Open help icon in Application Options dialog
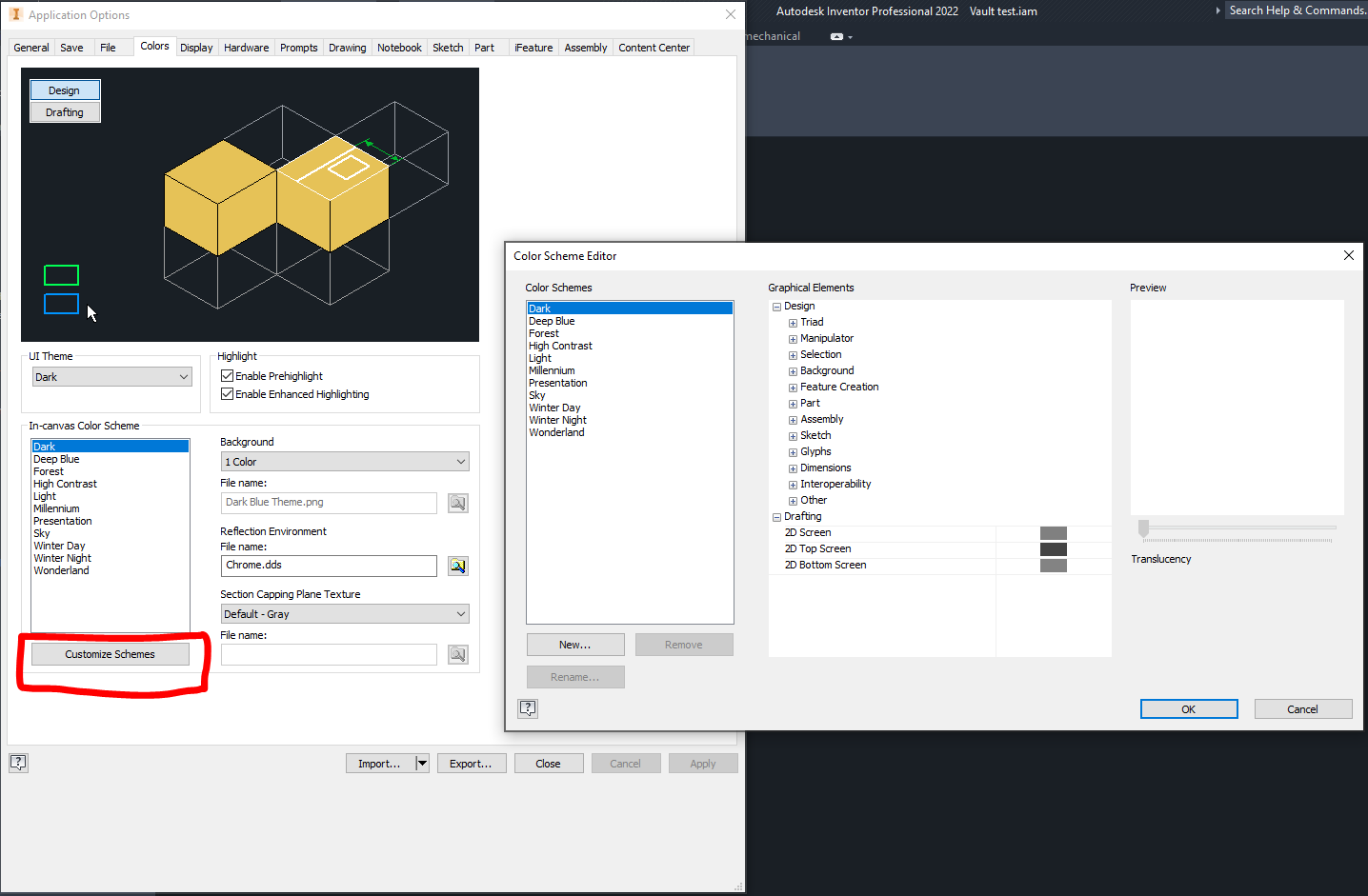Screen dimensions: 1368x896 [18, 763]
